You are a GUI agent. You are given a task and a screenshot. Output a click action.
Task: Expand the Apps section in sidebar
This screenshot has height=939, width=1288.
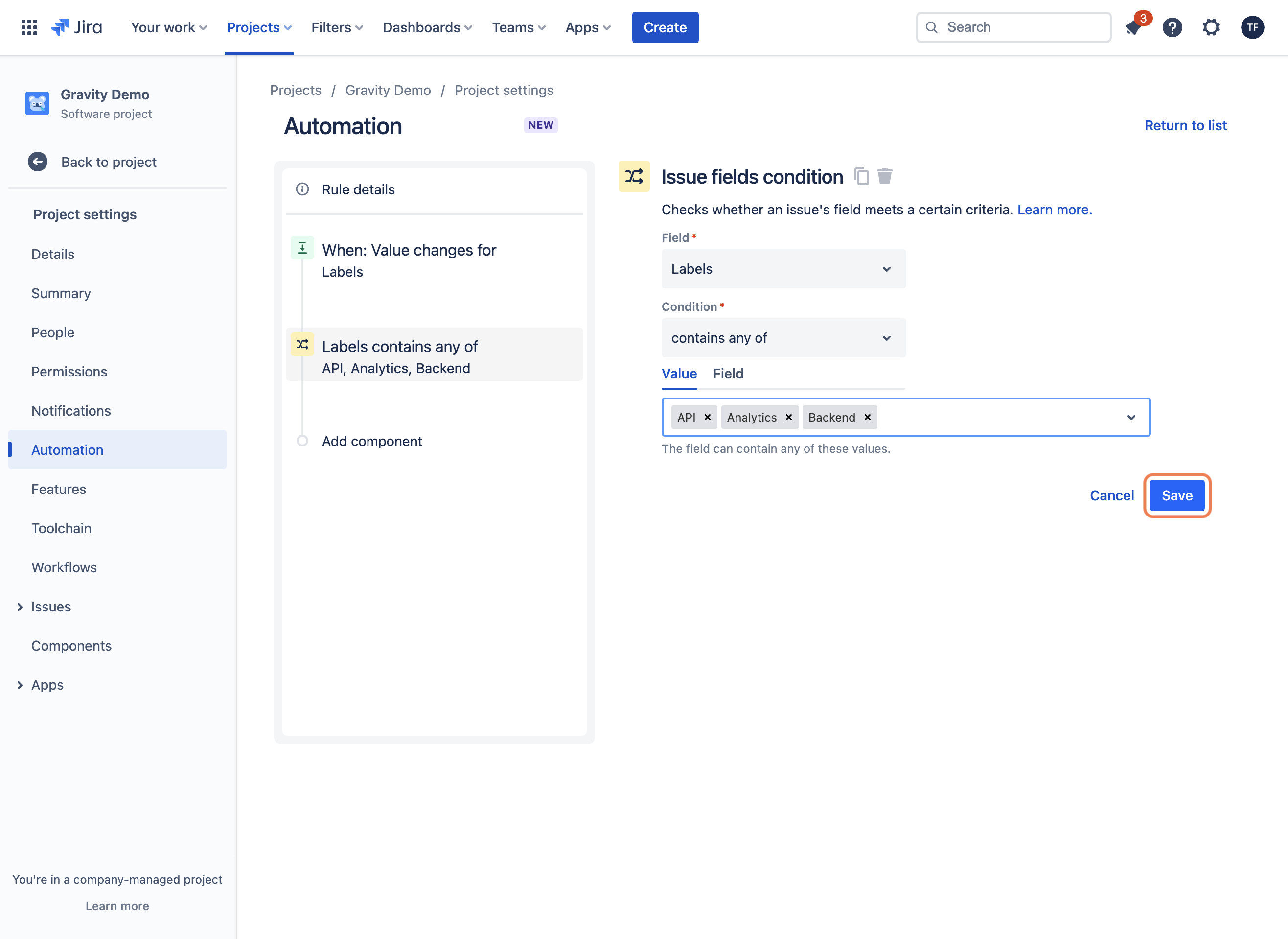20,685
